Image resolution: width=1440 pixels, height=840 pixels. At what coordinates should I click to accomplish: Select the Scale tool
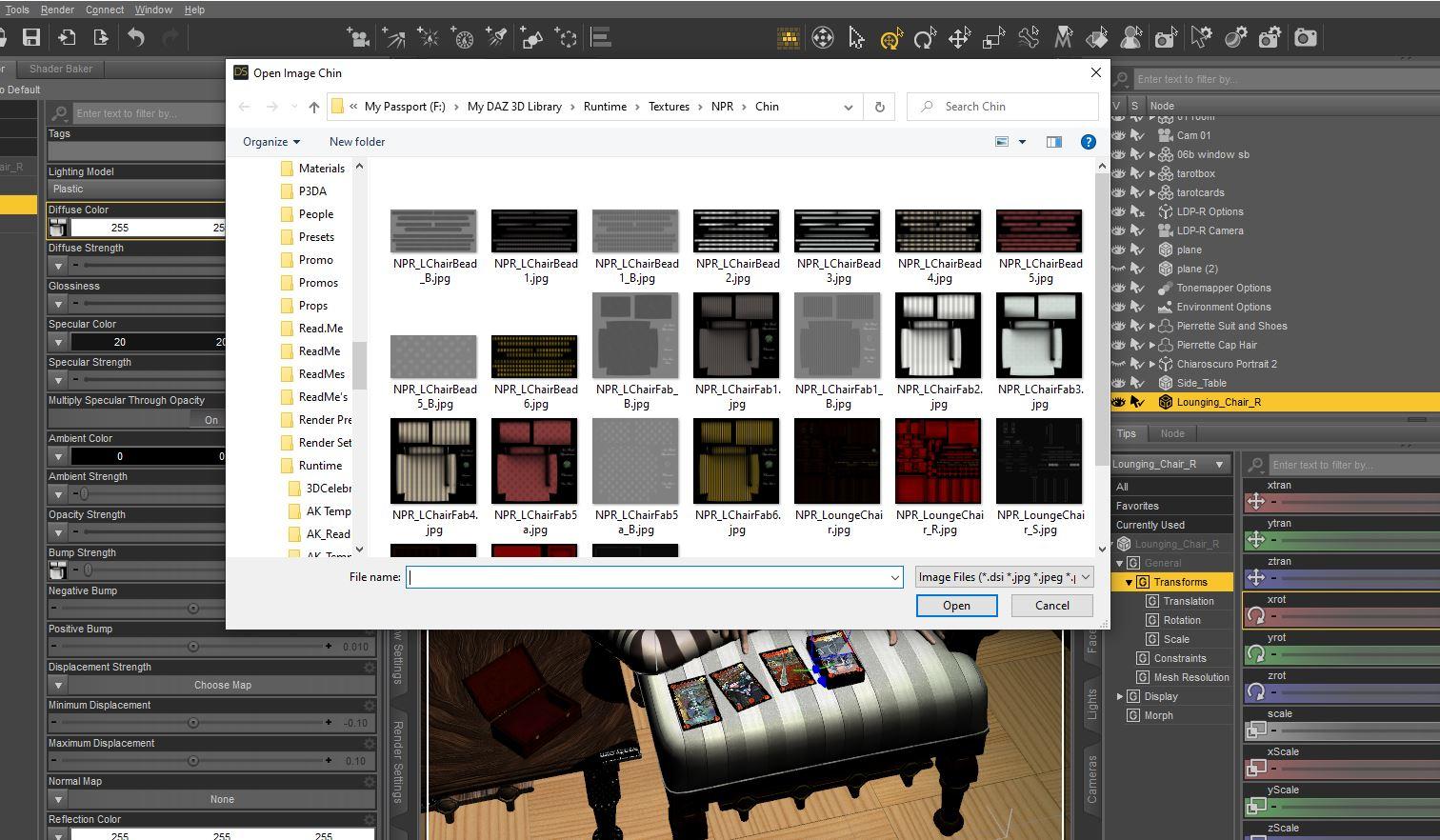click(x=993, y=39)
